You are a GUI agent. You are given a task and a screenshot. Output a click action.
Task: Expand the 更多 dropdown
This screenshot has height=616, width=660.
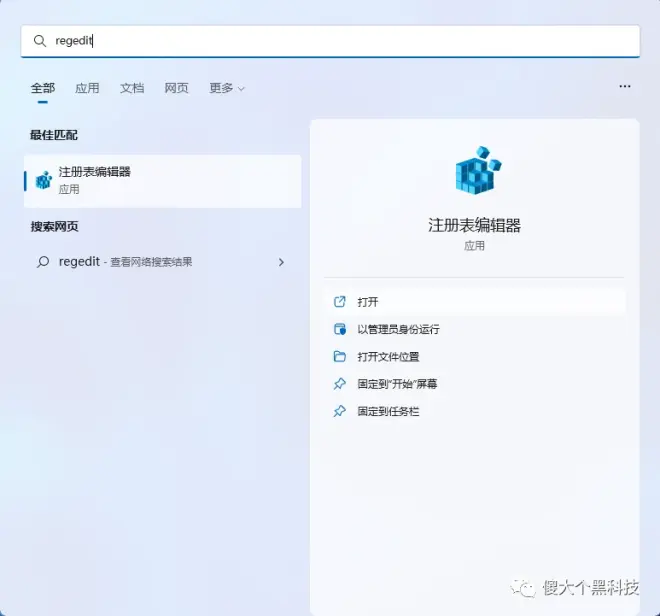click(227, 88)
